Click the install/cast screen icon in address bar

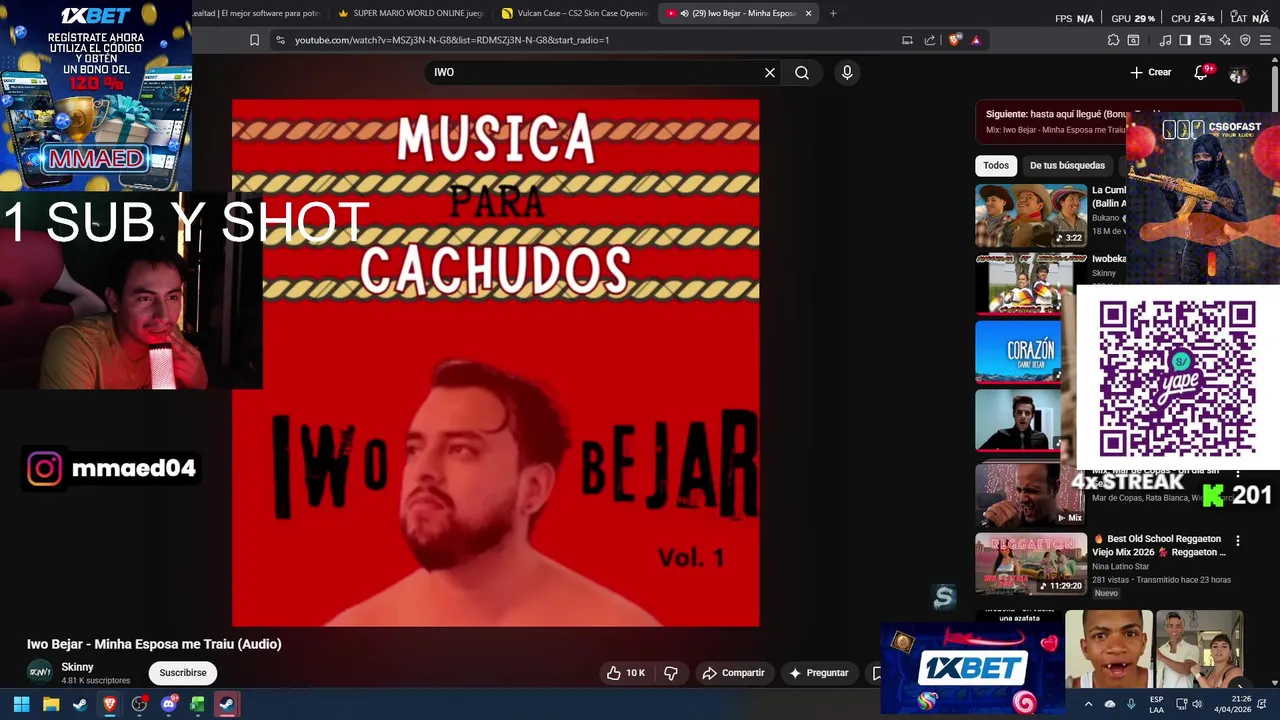coord(907,40)
